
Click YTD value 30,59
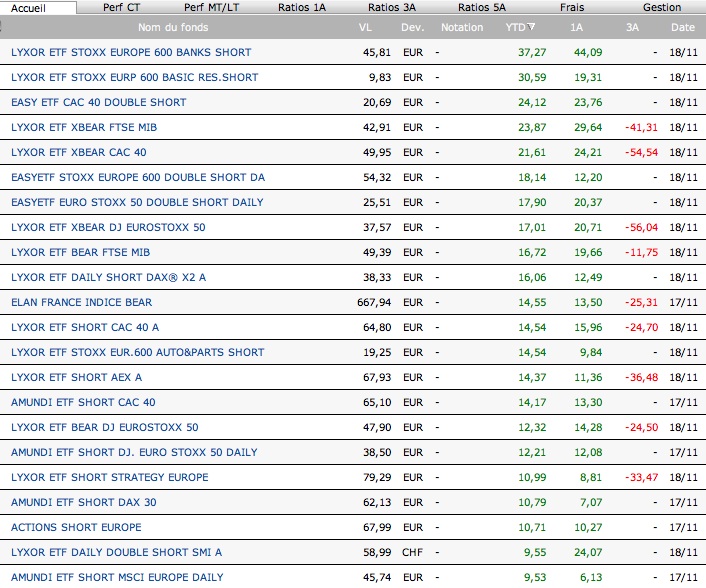point(532,77)
